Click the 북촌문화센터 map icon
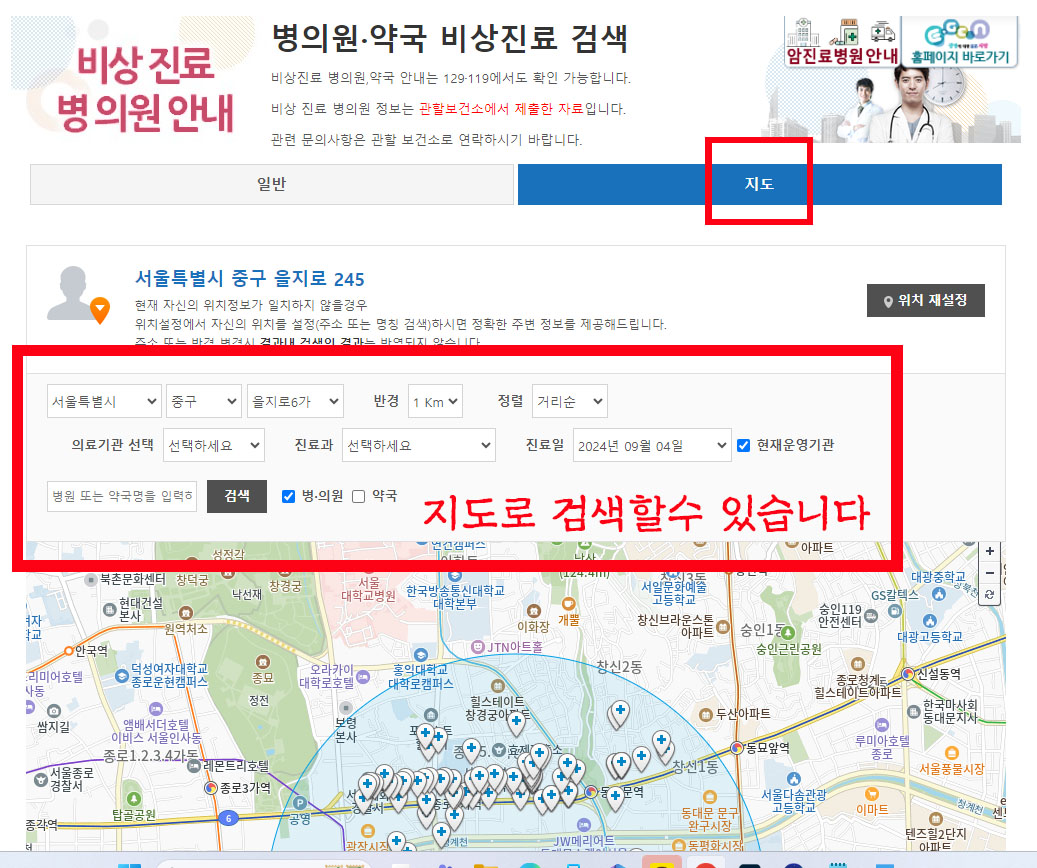Viewport: 1037px width, 868px height. (x=91, y=580)
